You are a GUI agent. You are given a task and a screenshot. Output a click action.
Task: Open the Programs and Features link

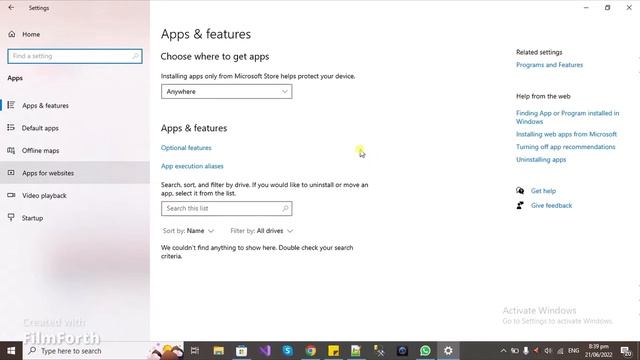(549, 65)
